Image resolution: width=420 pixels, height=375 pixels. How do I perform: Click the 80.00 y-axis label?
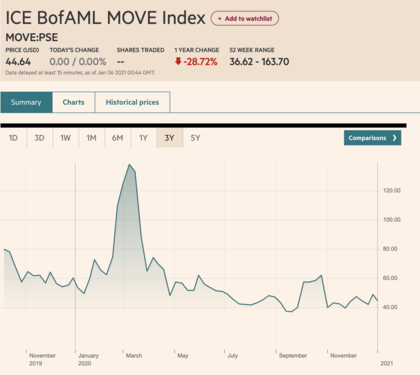click(x=390, y=249)
